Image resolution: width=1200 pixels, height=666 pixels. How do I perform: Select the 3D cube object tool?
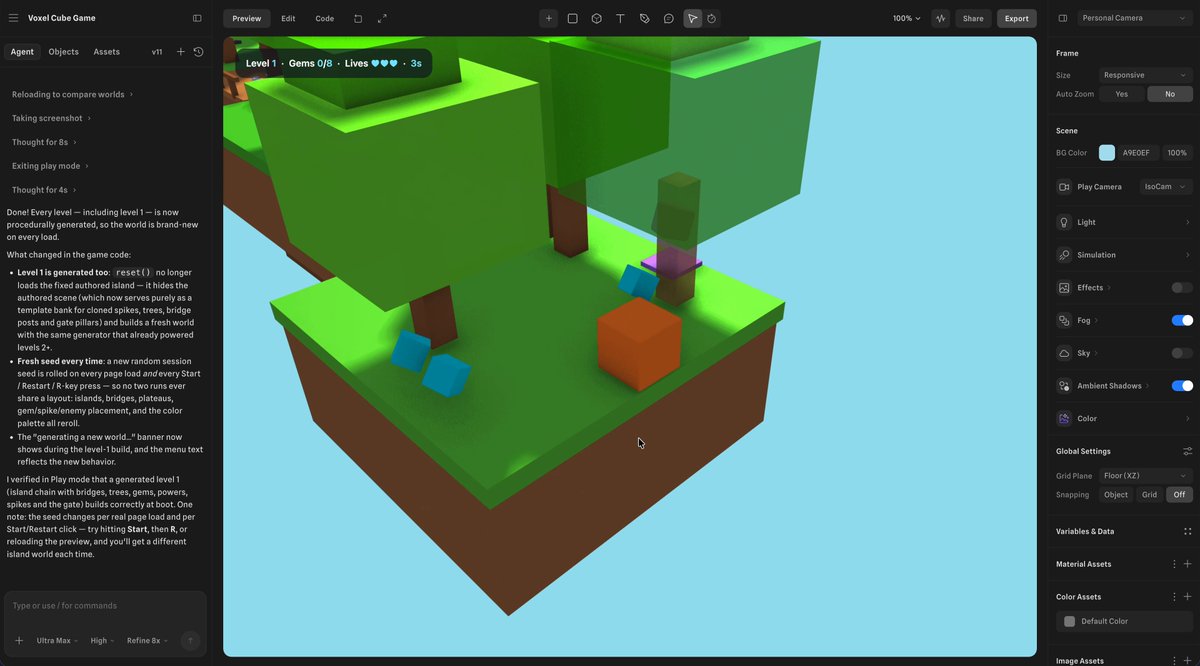(x=596, y=18)
